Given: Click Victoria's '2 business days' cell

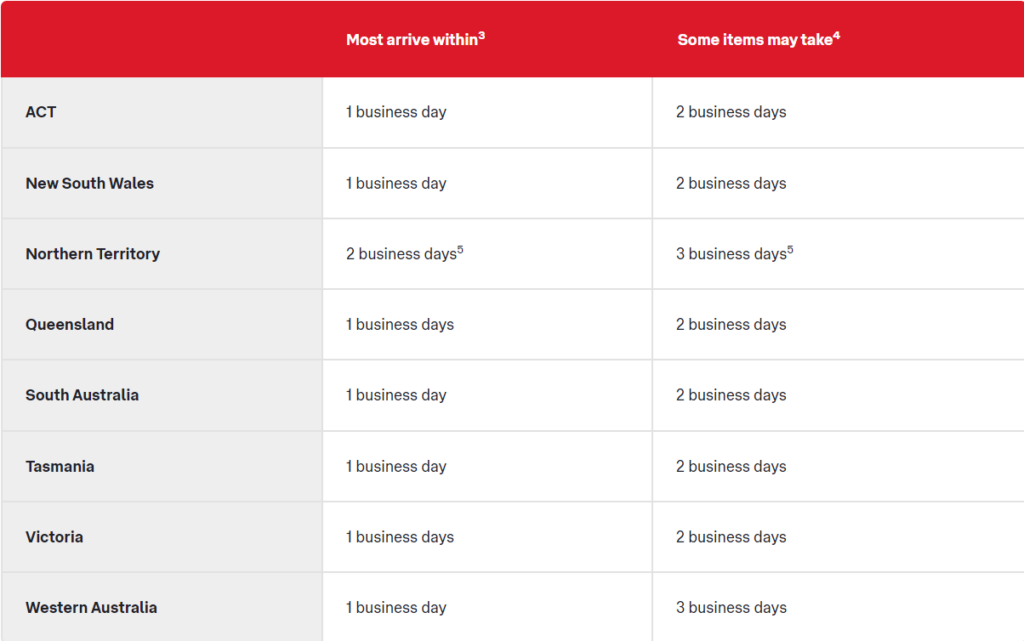Looking at the screenshot, I should (x=838, y=537).
